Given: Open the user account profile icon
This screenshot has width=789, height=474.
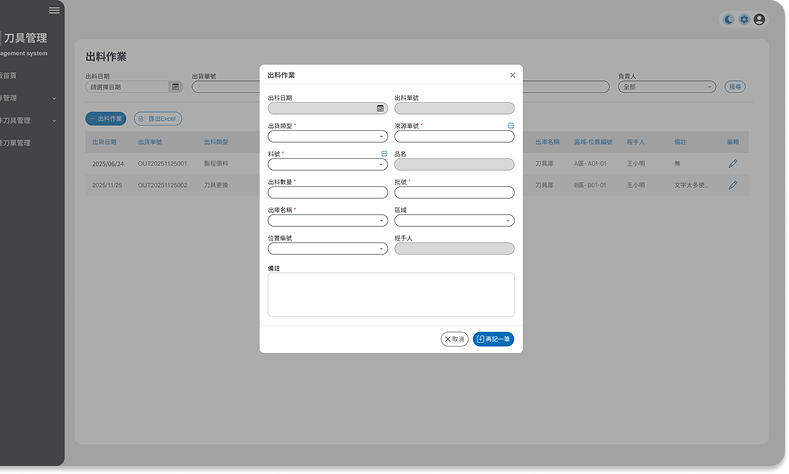Looking at the screenshot, I should pyautogui.click(x=759, y=19).
